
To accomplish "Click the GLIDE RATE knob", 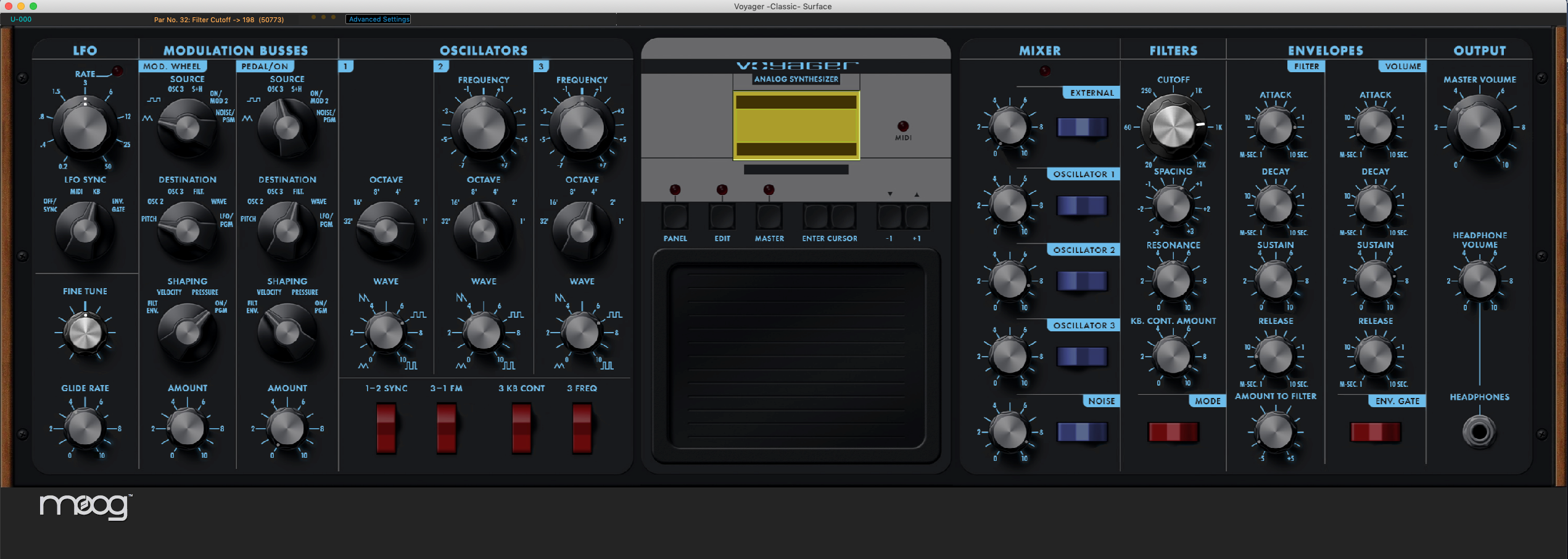I will tap(85, 428).
